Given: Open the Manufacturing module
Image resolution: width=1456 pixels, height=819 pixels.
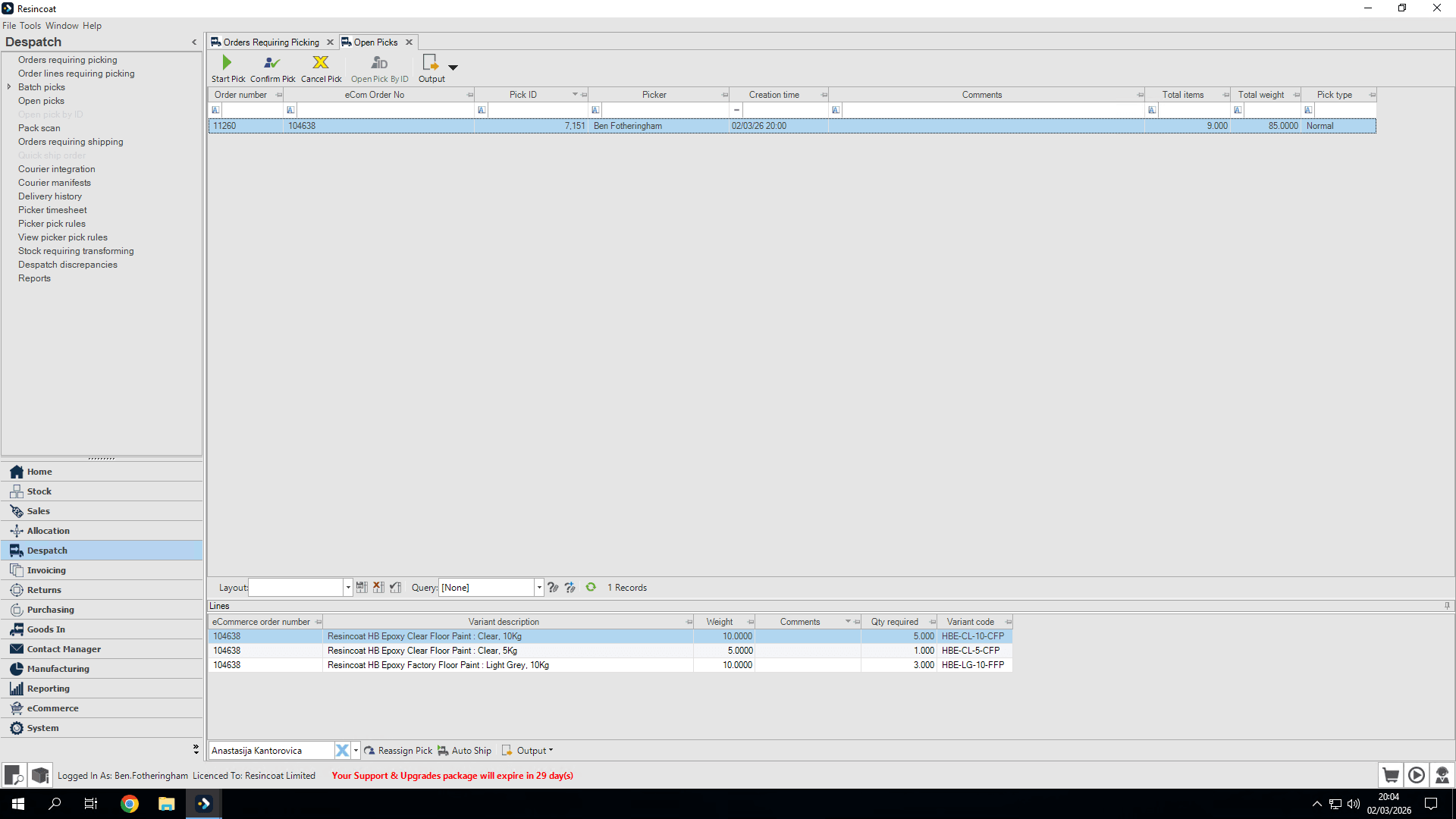Looking at the screenshot, I should (102, 669).
